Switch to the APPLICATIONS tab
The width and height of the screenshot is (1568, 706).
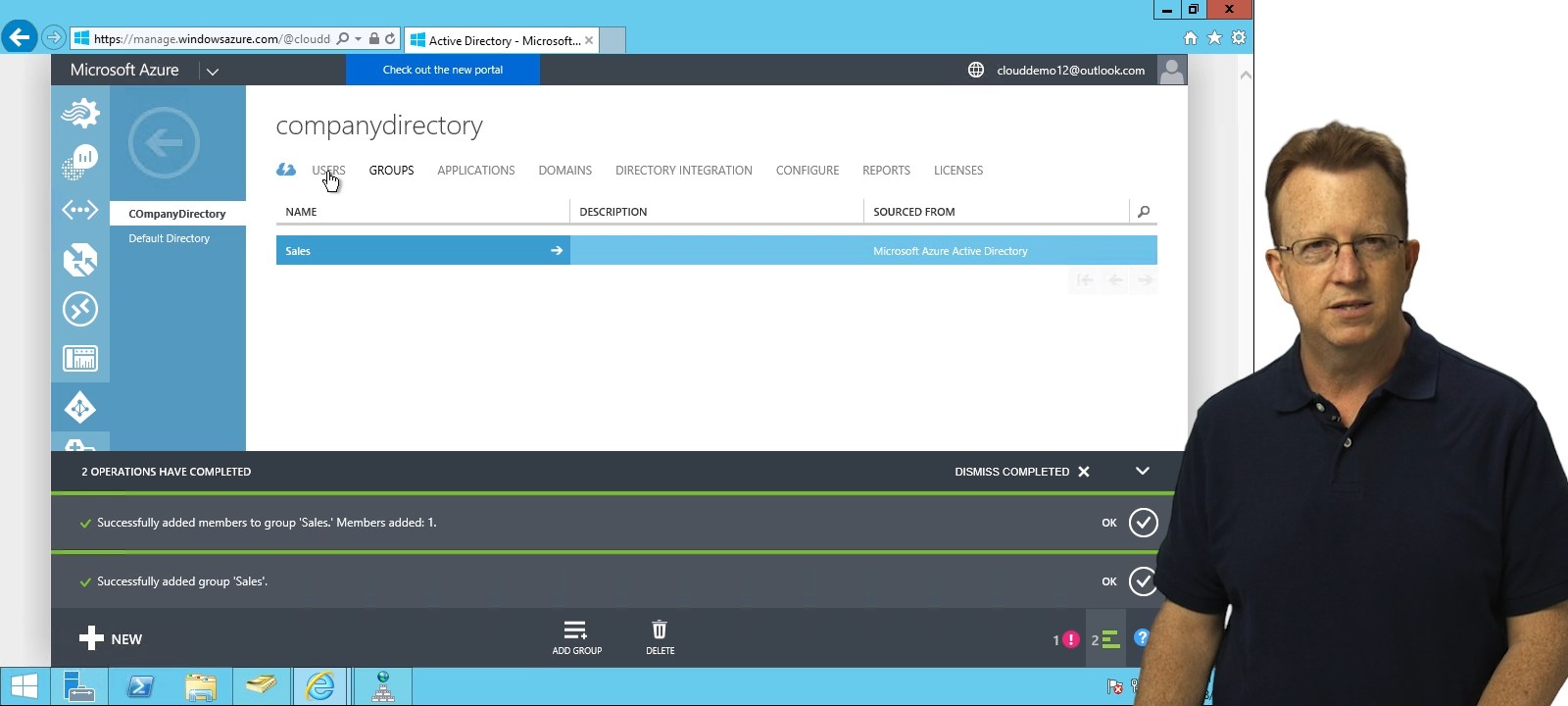pyautogui.click(x=476, y=171)
